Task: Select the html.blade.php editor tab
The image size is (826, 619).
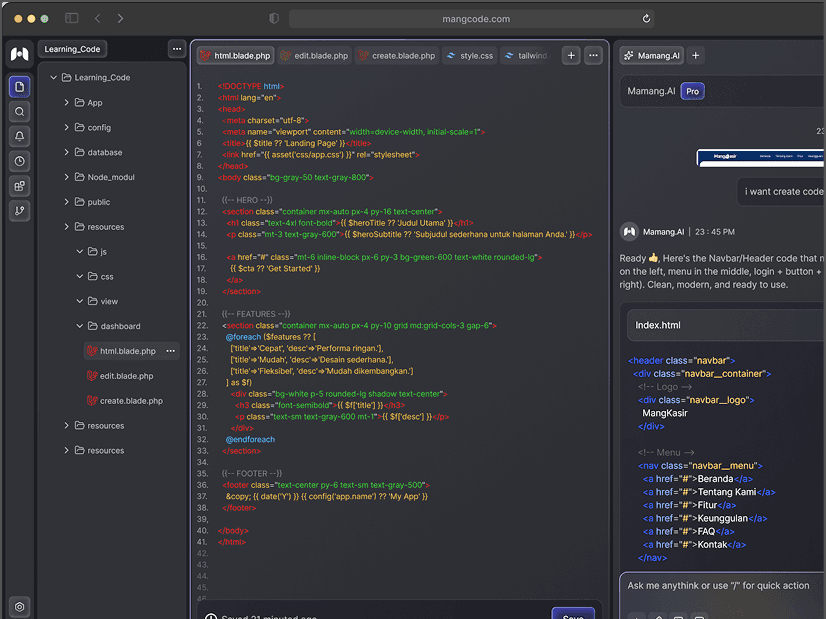Action: tap(235, 55)
